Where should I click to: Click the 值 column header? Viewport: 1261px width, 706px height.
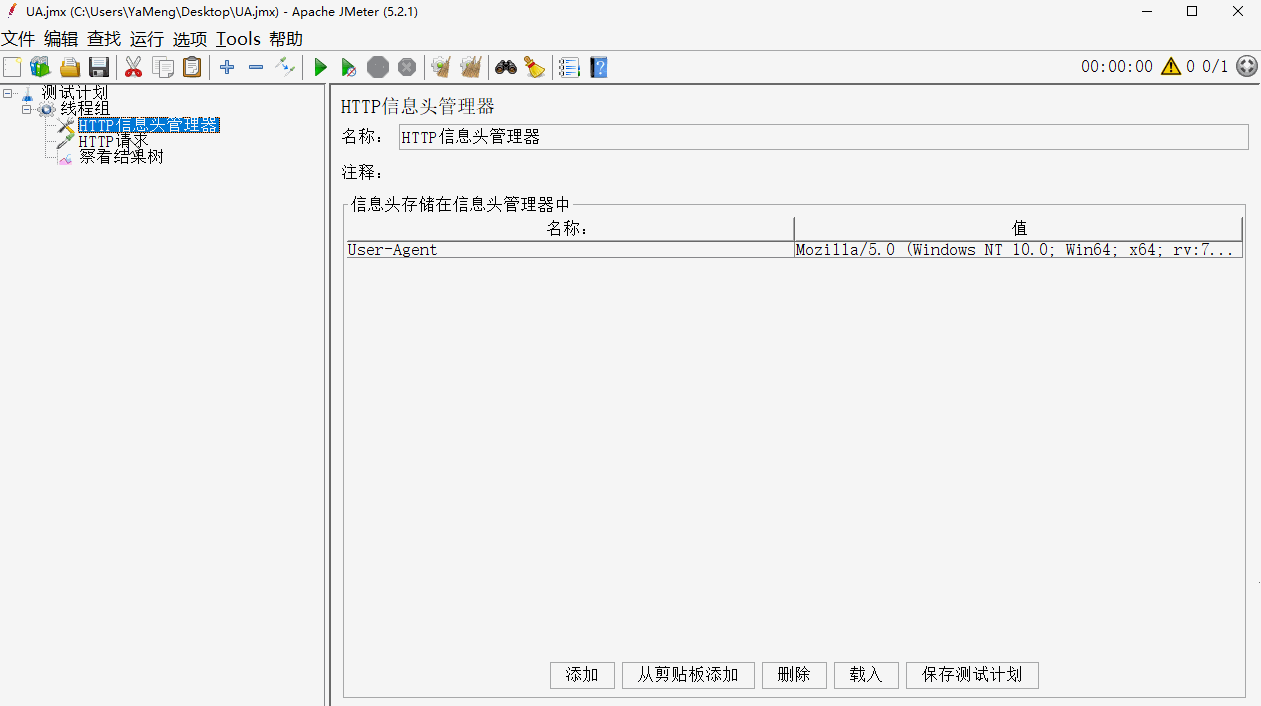(x=1018, y=229)
